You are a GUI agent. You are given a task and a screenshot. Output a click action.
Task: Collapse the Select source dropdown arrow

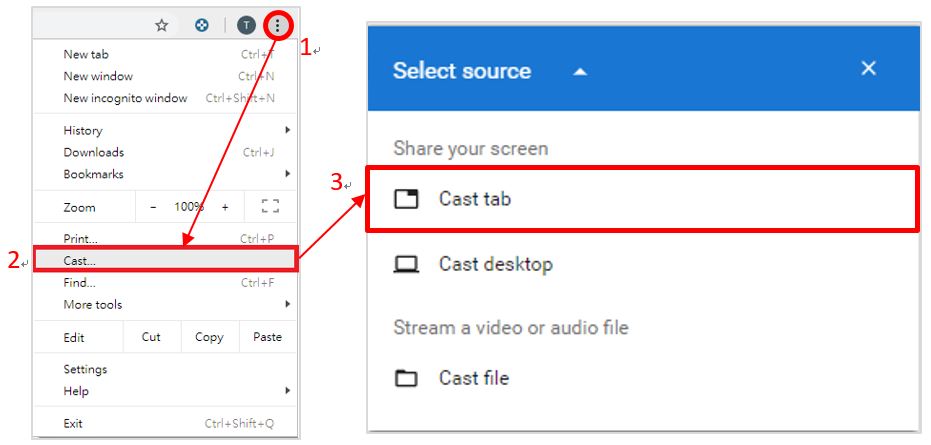pyautogui.click(x=580, y=72)
